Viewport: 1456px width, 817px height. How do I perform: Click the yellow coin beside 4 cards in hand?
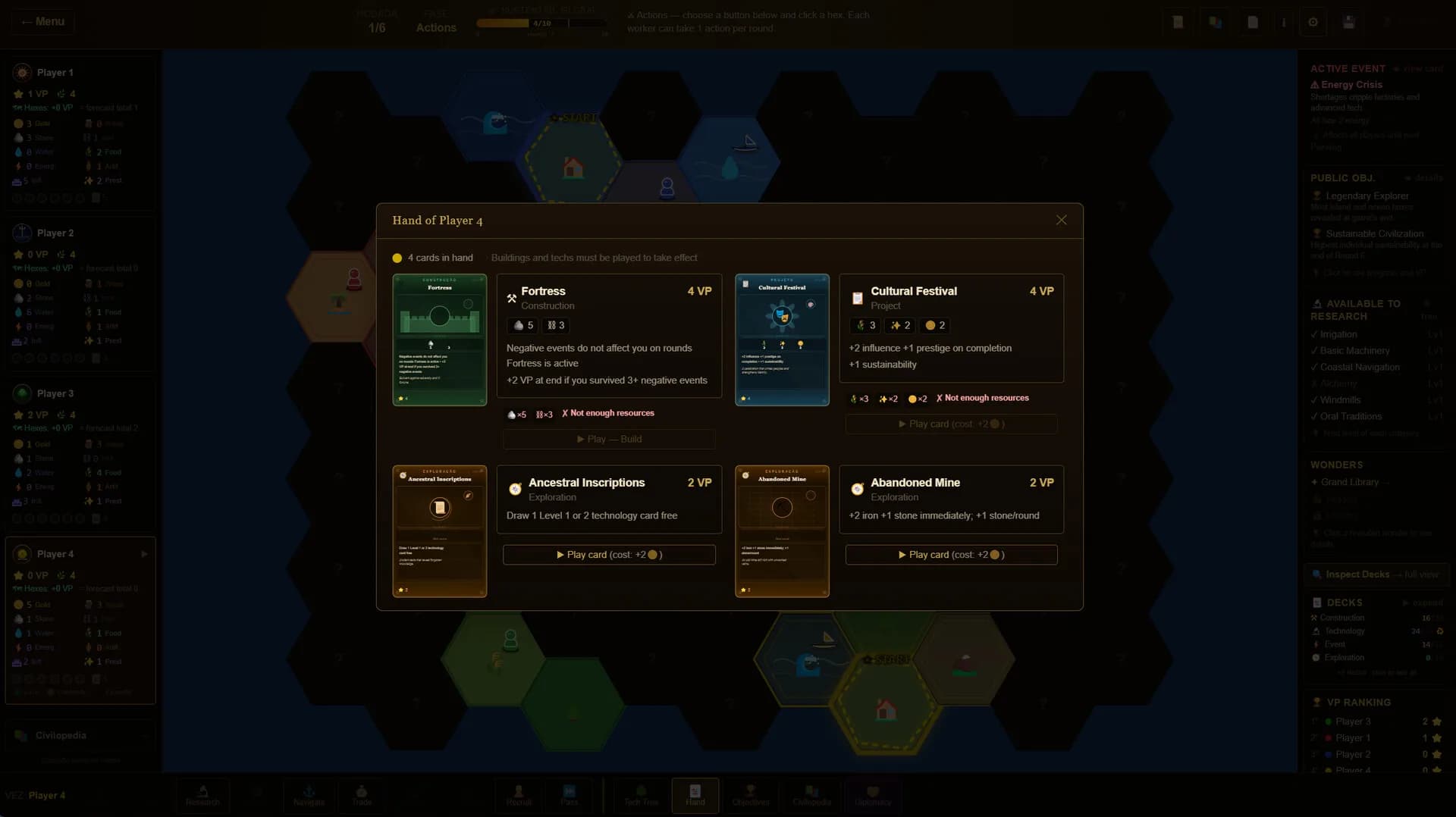pos(397,258)
